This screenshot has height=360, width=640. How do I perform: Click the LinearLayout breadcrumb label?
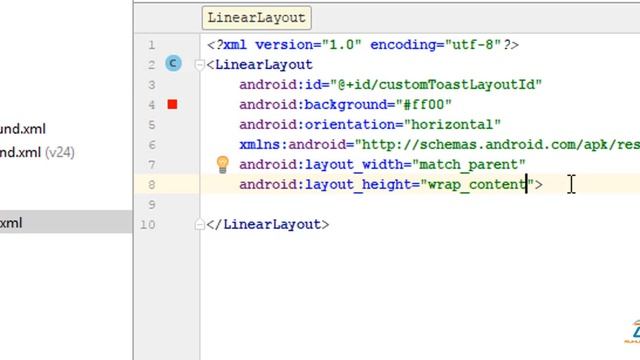click(256, 18)
